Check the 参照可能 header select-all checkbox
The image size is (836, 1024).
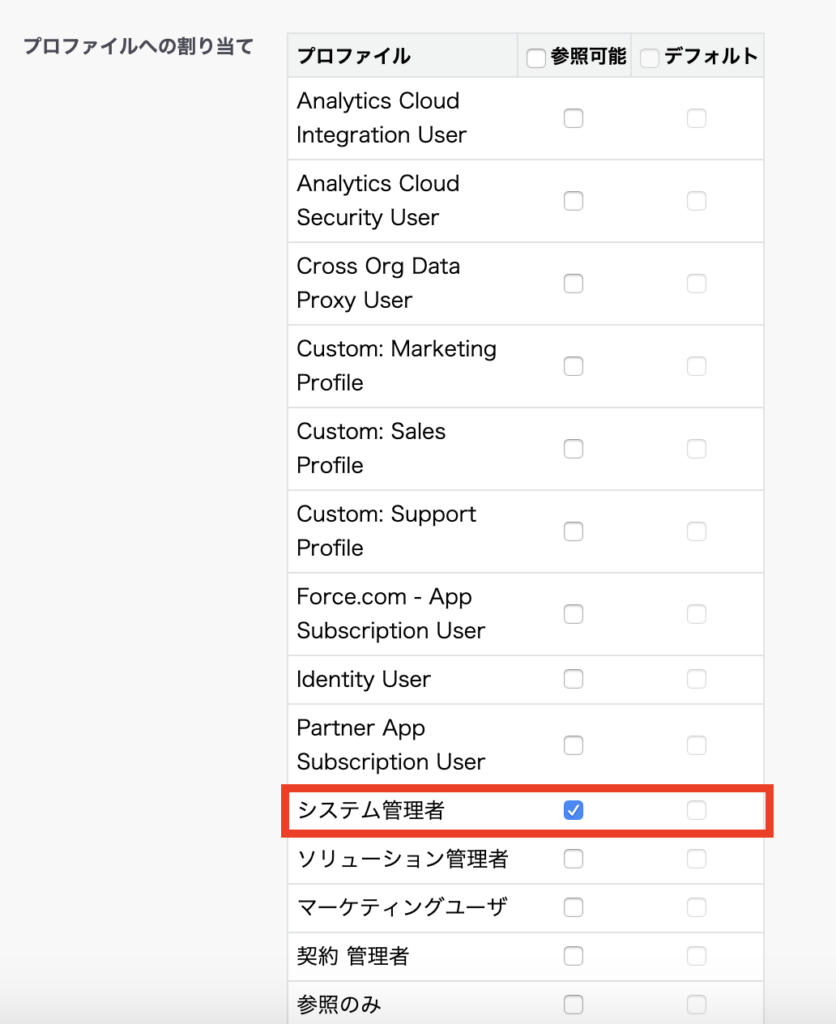coord(536,58)
